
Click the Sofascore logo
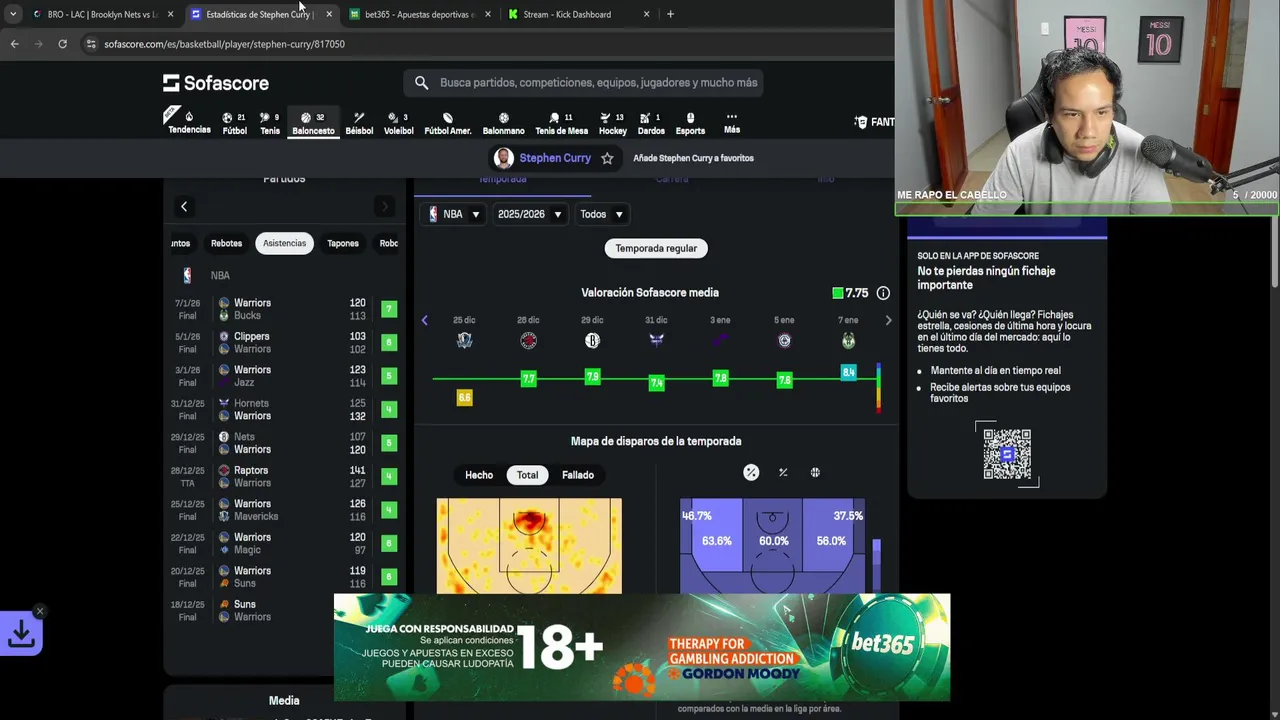pyautogui.click(x=216, y=83)
